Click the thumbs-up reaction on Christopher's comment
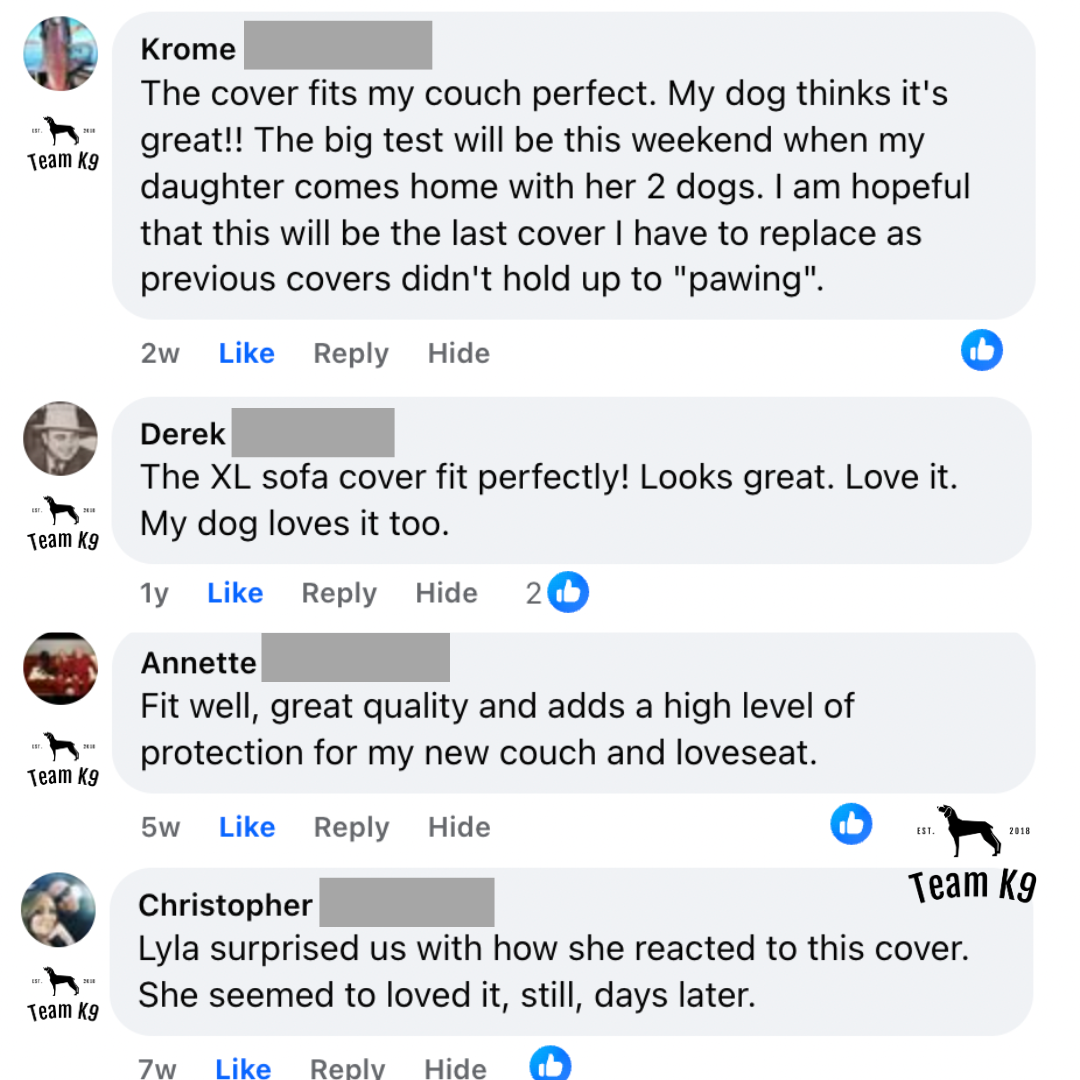The height and width of the screenshot is (1080, 1080). point(549,1063)
